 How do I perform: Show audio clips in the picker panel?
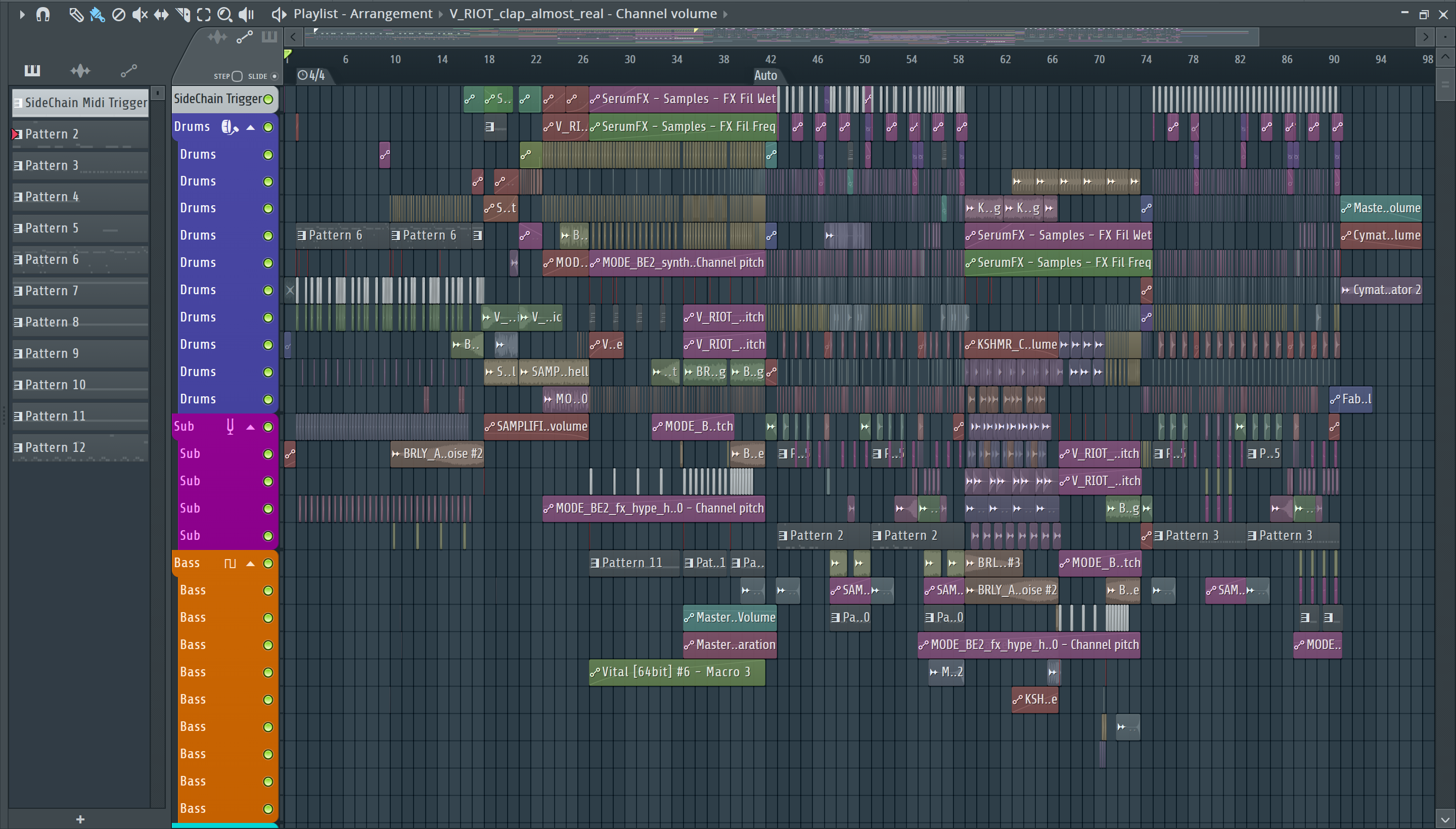click(x=80, y=70)
